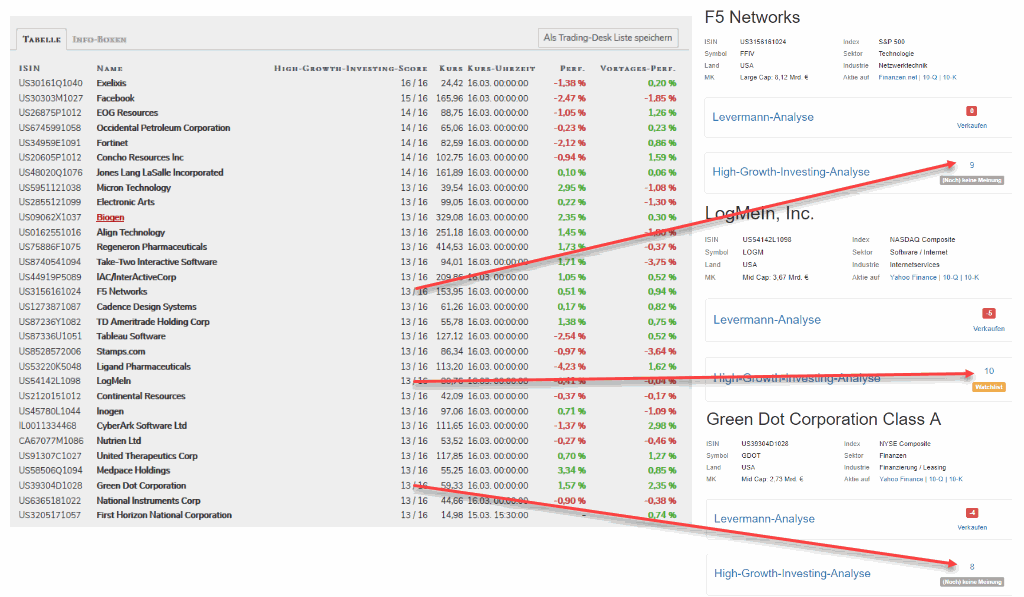Open Medpace Holdings stock entry
This screenshot has width=1024, height=597.
click(x=133, y=470)
